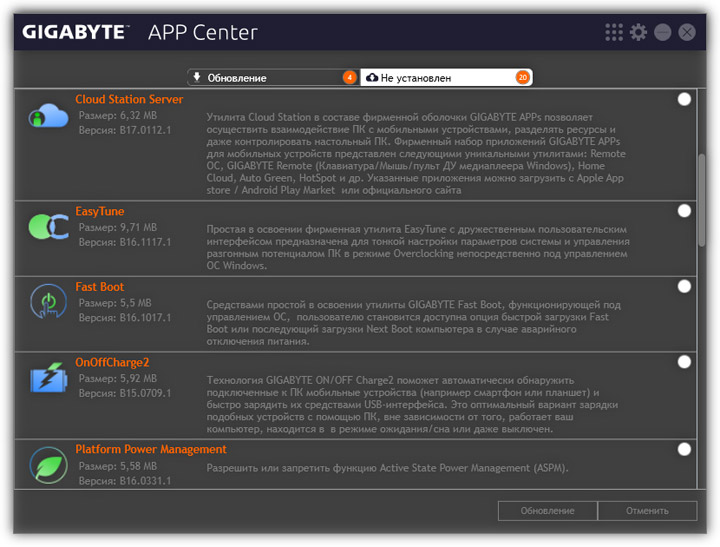
Task: Click Версия: B17.0112.1 text
Action: [125, 130]
